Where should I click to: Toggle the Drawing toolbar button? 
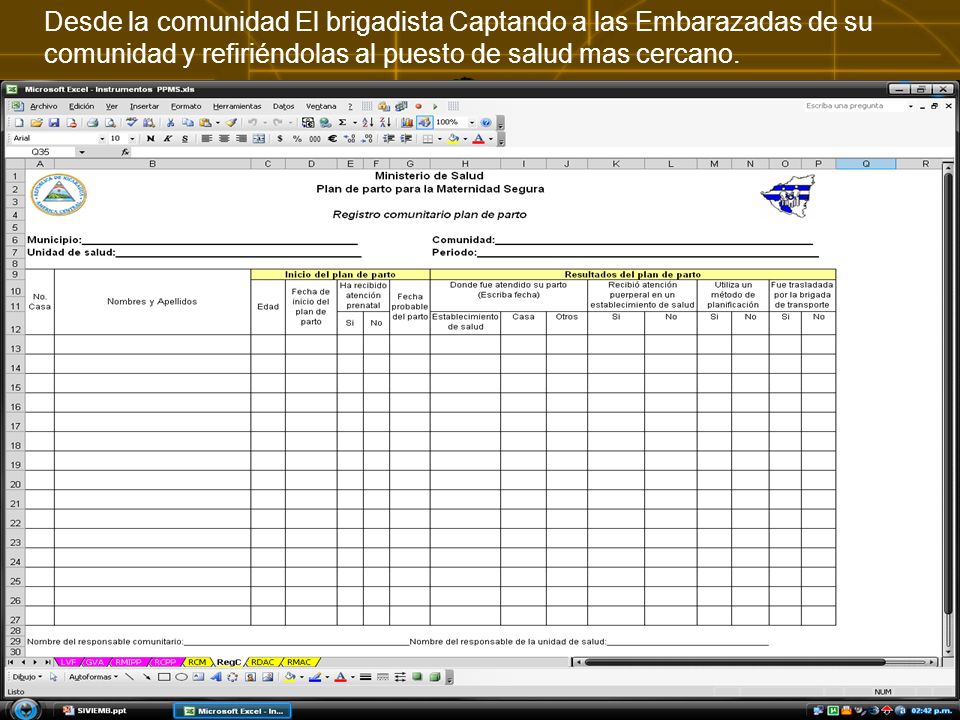[x=425, y=122]
